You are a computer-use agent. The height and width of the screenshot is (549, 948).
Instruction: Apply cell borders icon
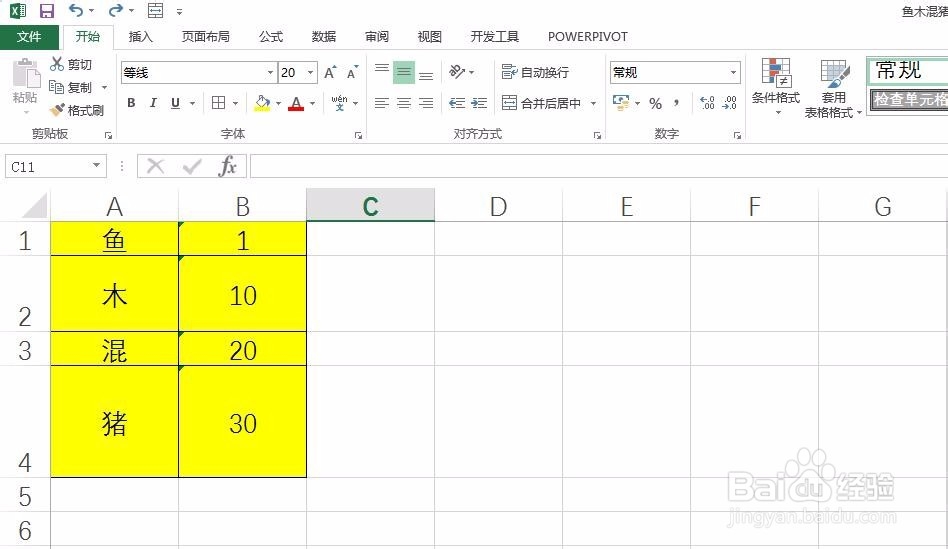point(219,103)
